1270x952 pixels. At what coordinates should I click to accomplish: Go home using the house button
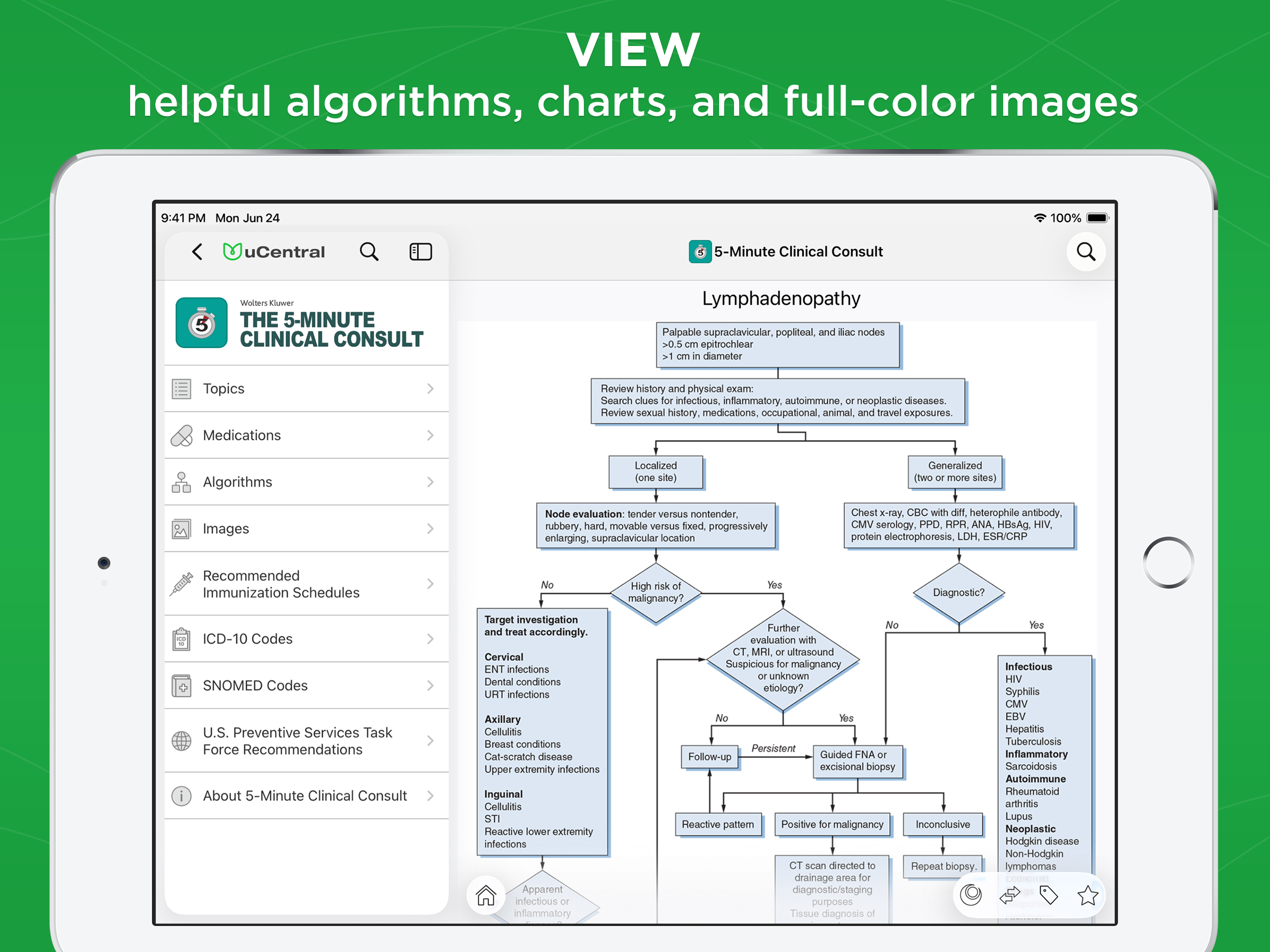486,894
